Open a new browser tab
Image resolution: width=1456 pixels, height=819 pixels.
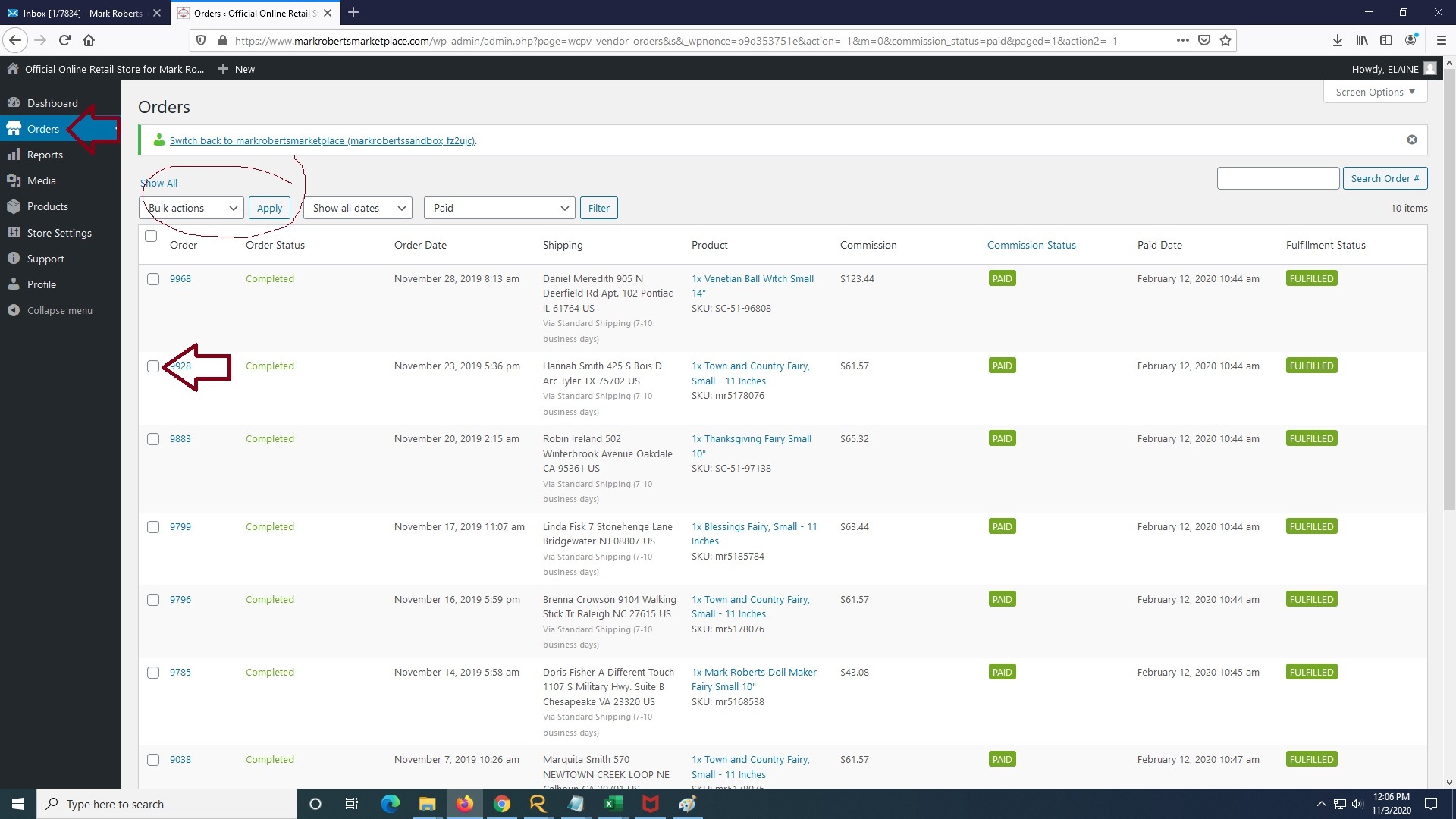353,12
